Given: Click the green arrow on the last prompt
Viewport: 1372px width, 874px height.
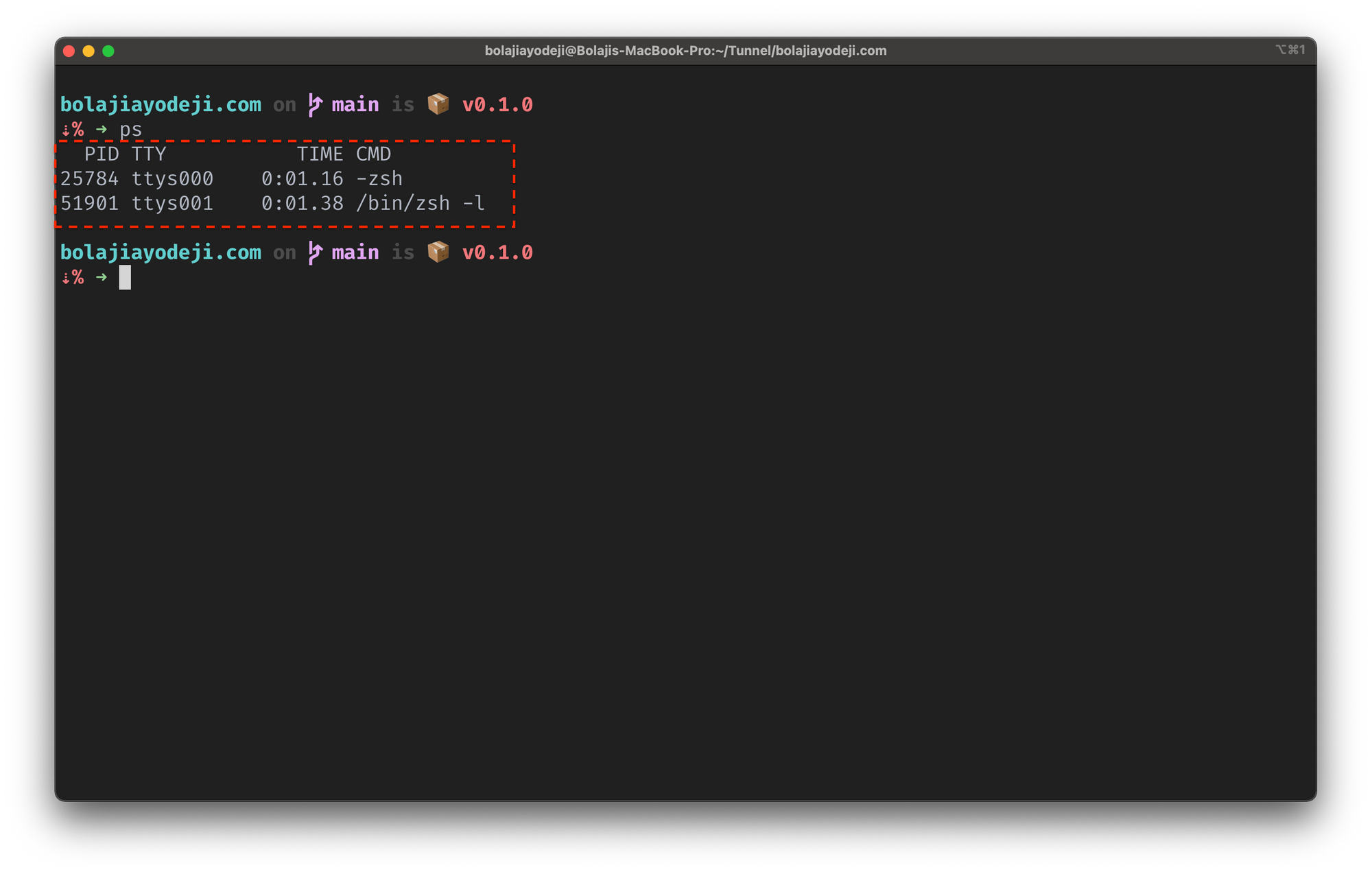Looking at the screenshot, I should click(x=102, y=277).
